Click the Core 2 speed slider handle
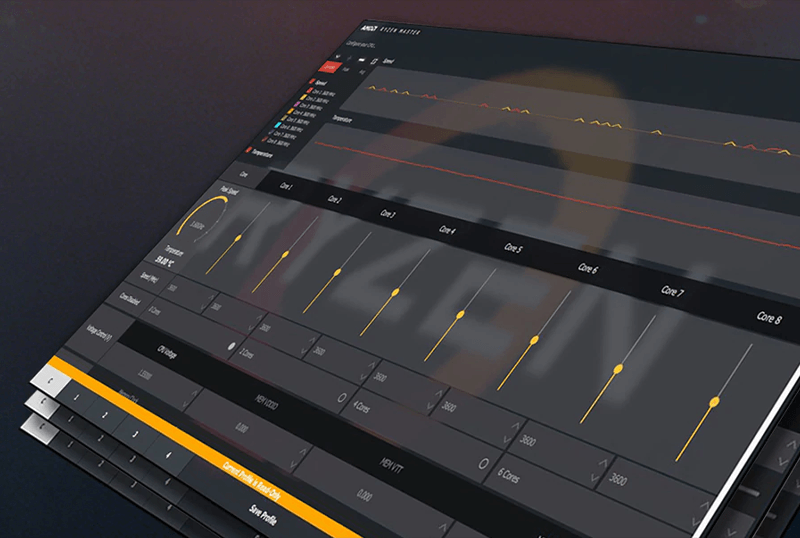This screenshot has height=538, width=800. pyautogui.click(x=285, y=254)
